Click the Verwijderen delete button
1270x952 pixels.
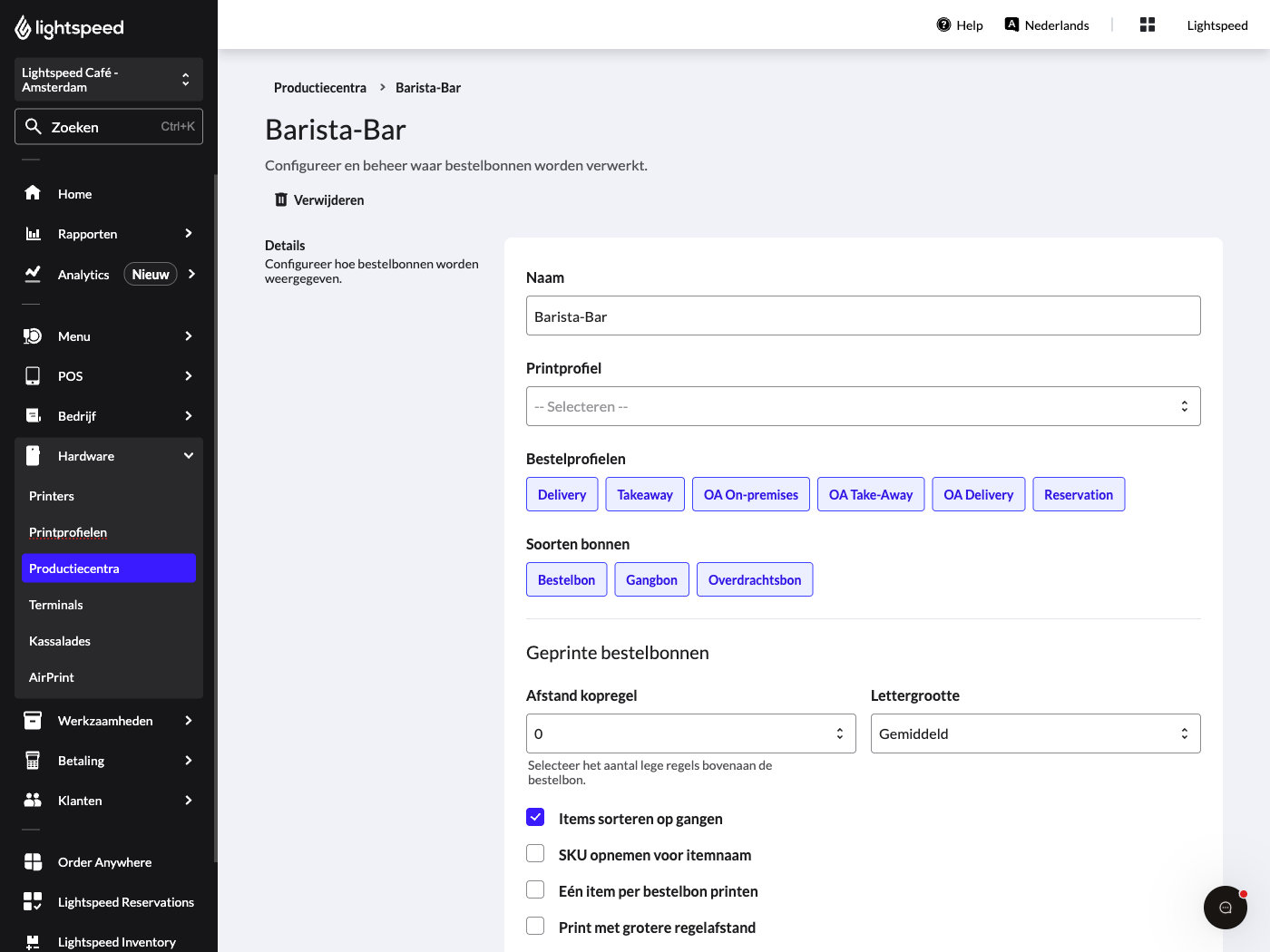(x=319, y=199)
